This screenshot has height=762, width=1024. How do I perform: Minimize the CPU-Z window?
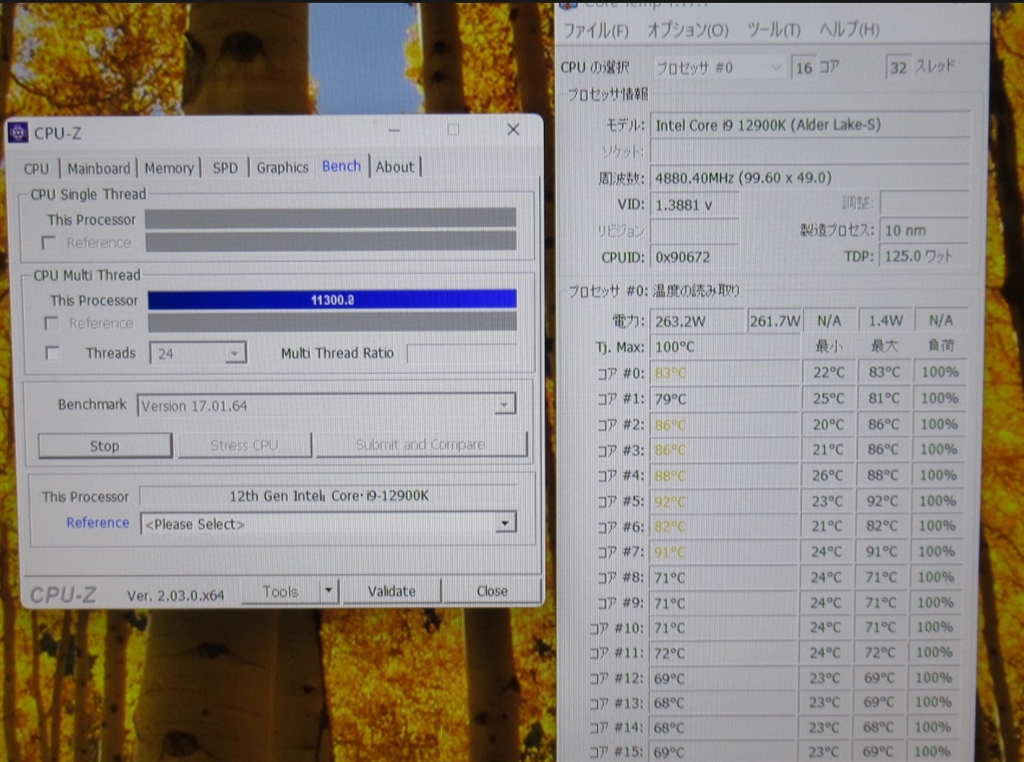(x=394, y=131)
